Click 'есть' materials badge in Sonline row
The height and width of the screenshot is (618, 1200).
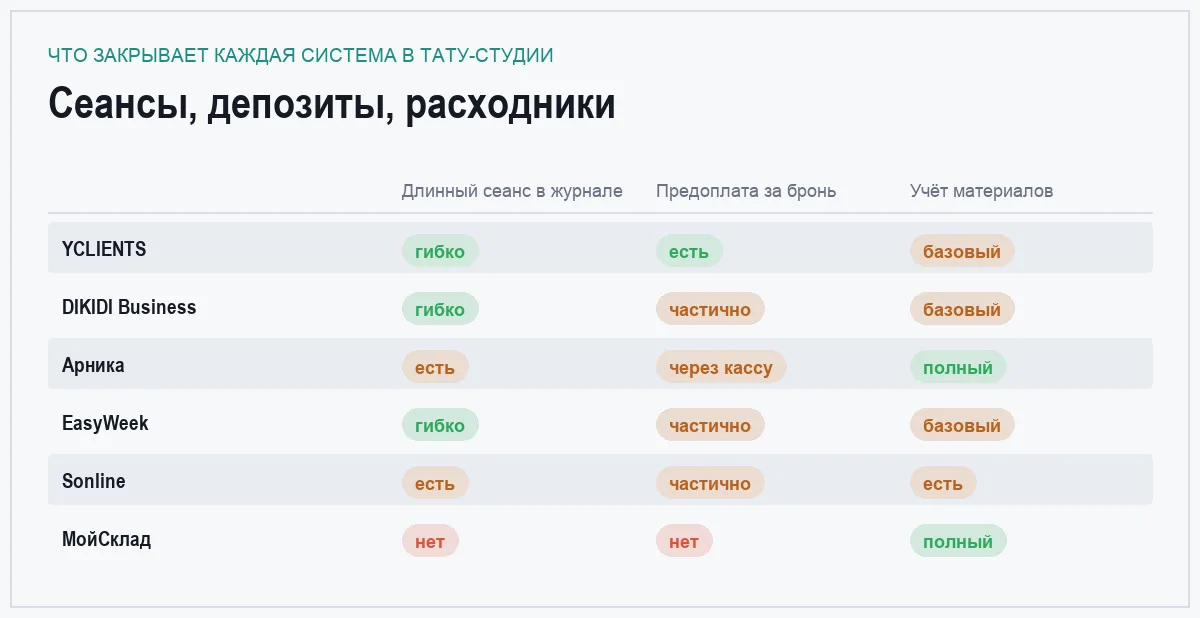[x=943, y=483]
